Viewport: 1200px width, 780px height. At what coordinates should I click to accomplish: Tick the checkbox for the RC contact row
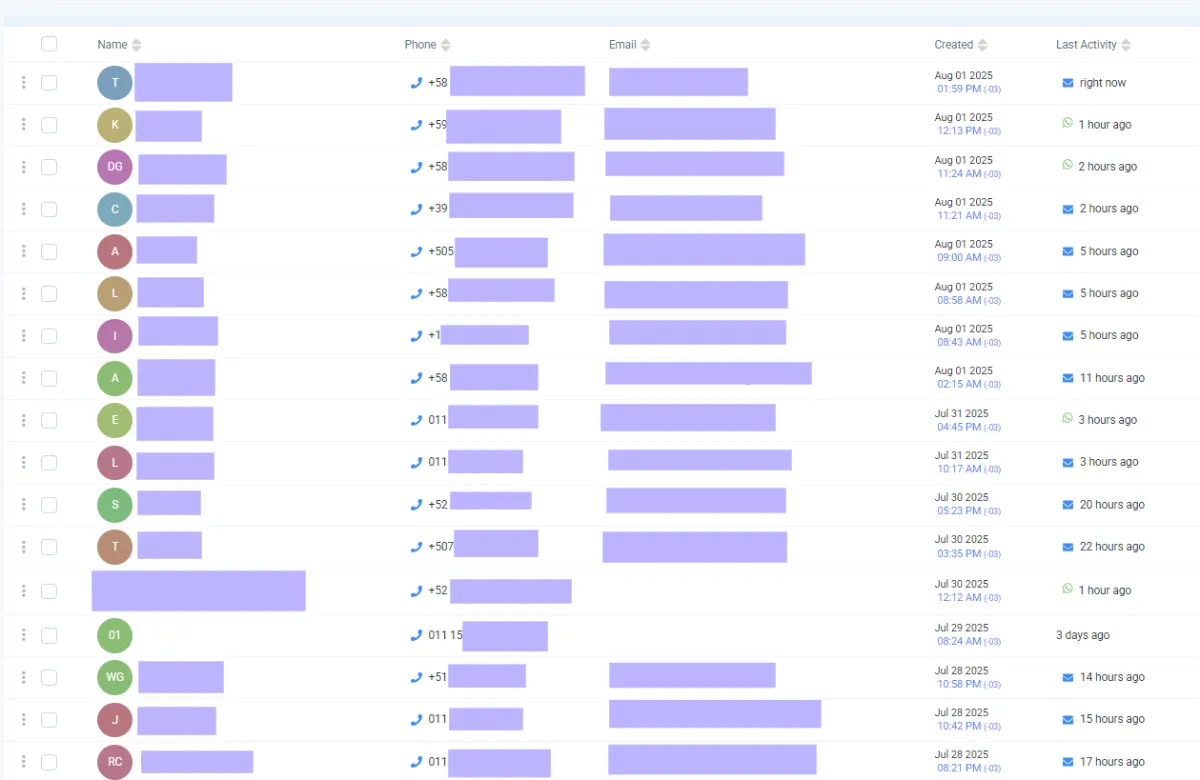(49, 762)
